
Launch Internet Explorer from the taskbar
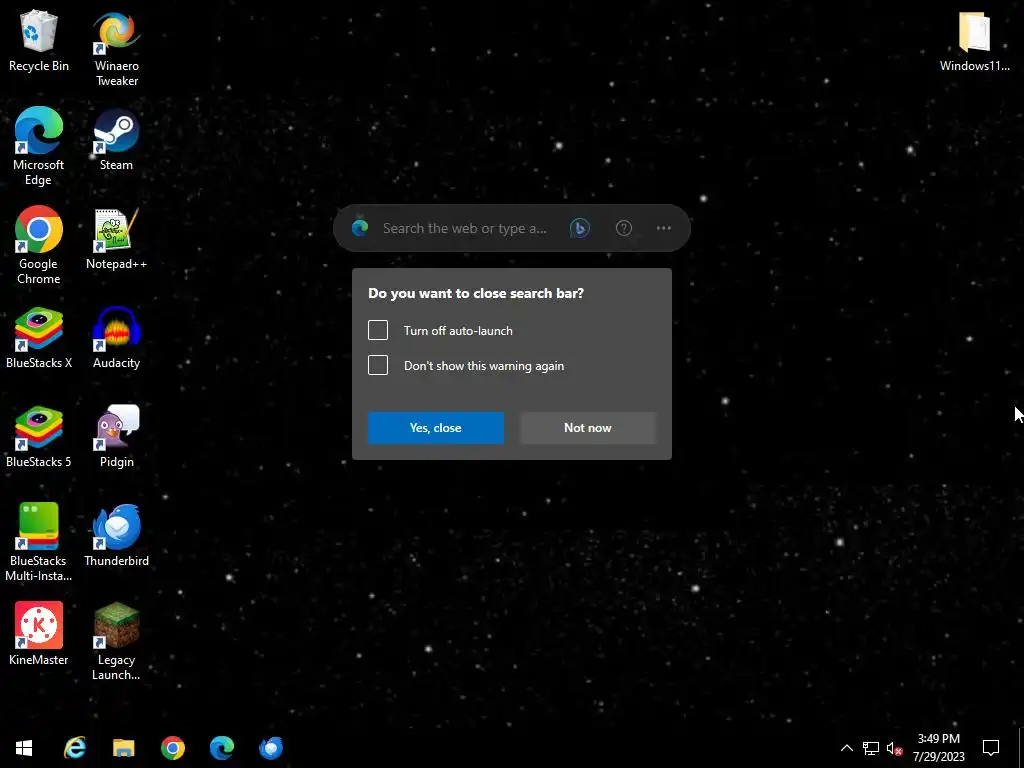[x=74, y=748]
